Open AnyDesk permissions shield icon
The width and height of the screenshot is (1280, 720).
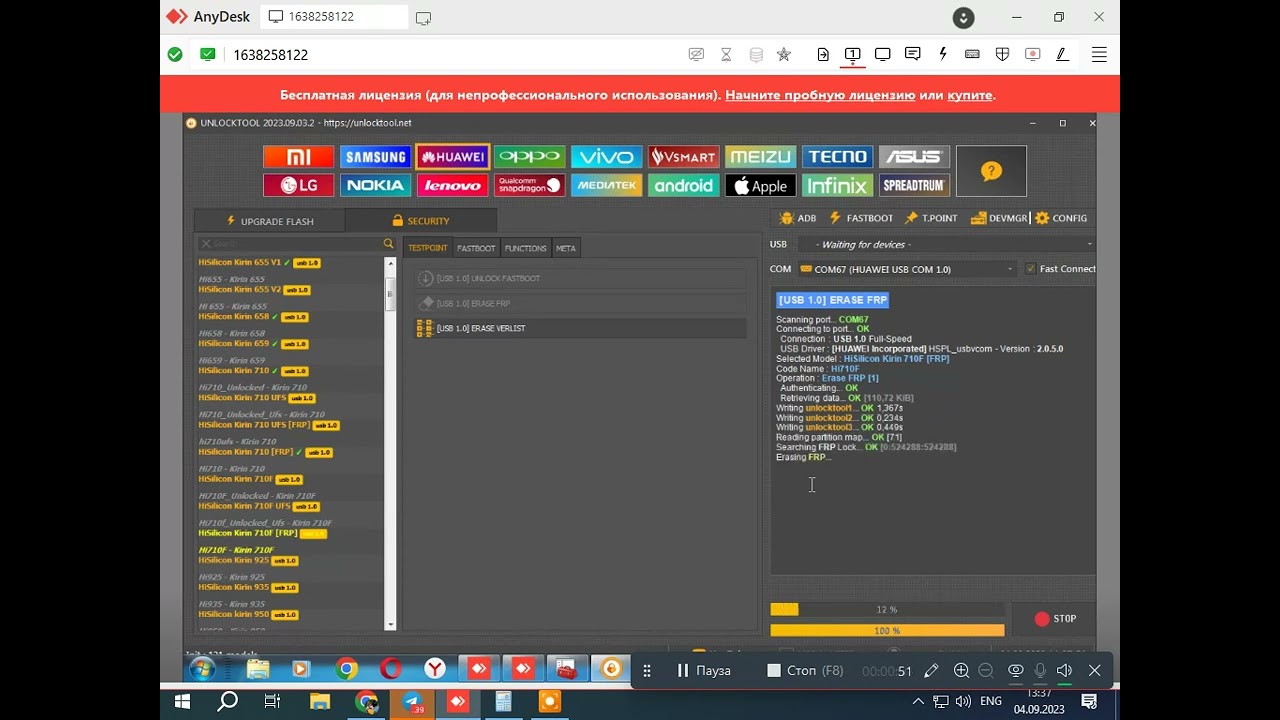coord(1002,54)
